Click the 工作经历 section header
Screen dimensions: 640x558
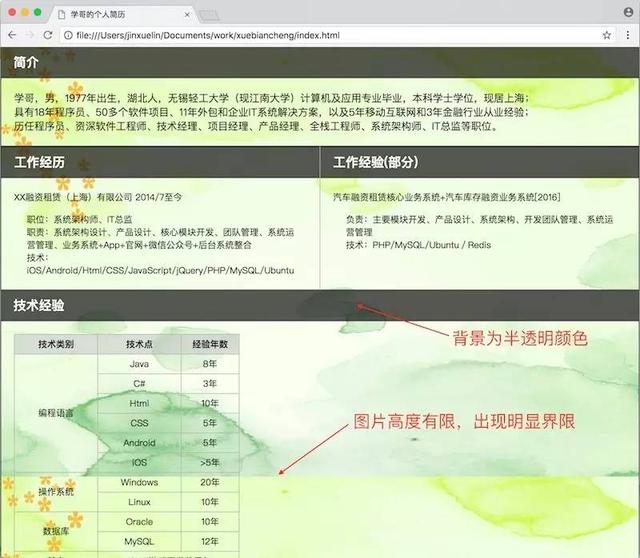click(160, 162)
